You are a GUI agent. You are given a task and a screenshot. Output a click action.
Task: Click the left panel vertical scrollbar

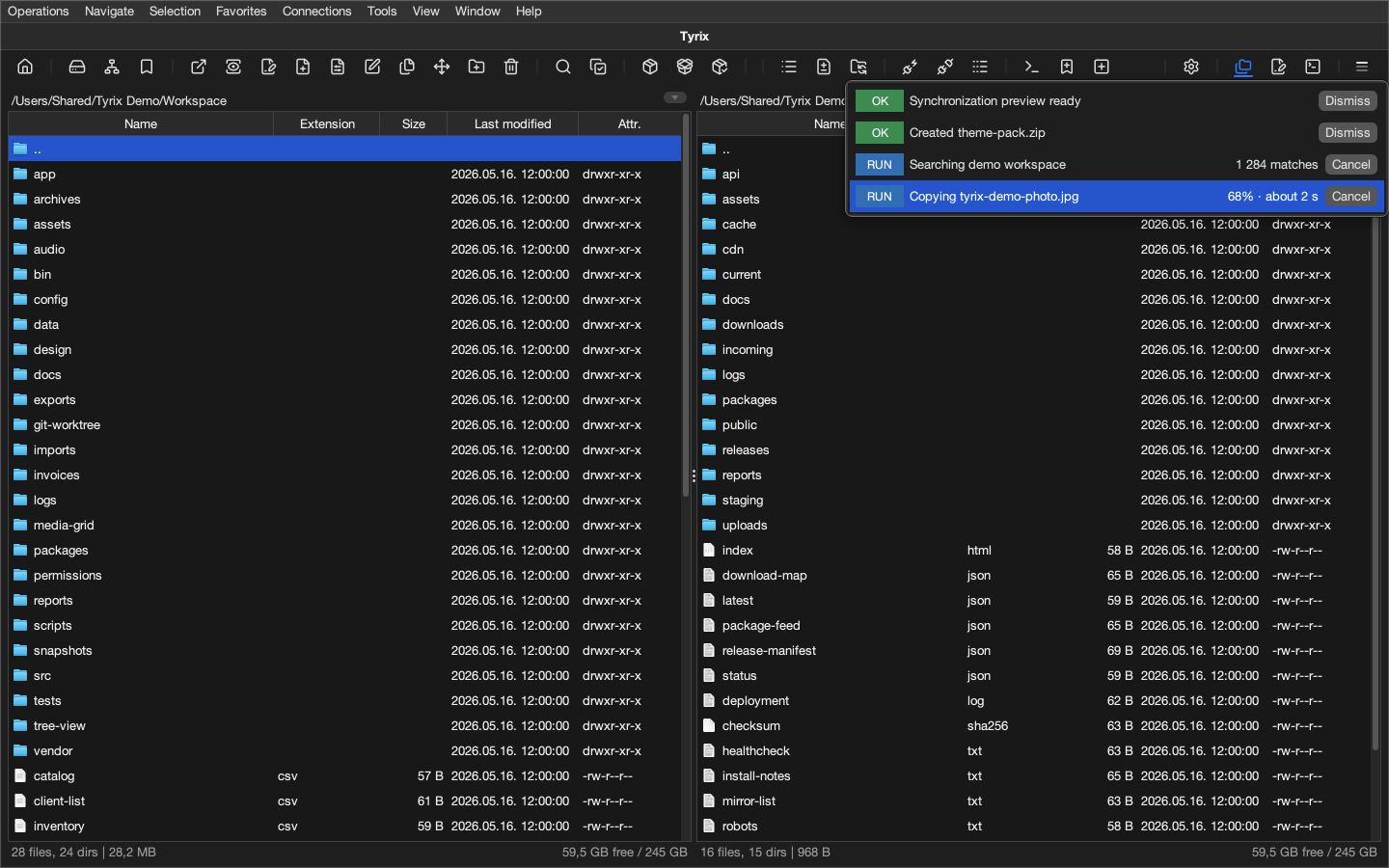(686, 304)
